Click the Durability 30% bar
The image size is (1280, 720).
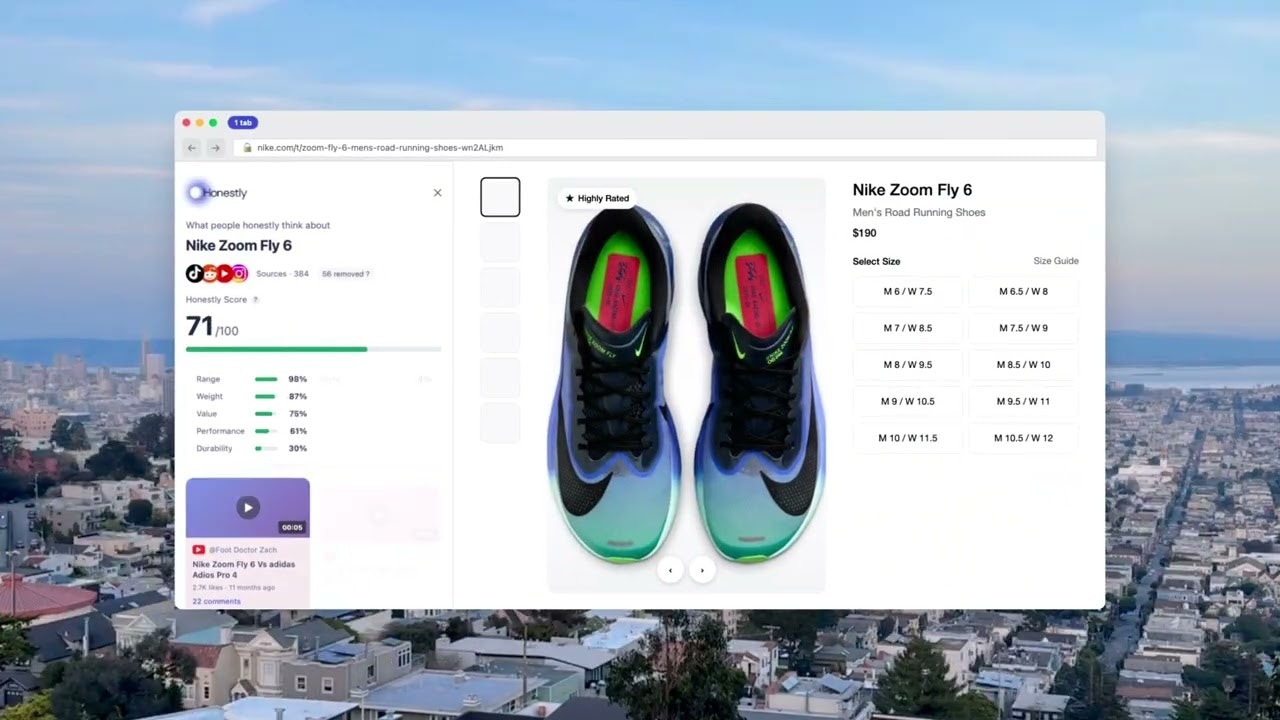[266, 449]
